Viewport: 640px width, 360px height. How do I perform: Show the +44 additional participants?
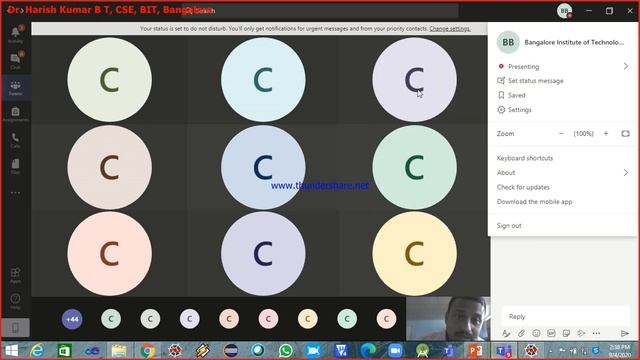click(x=72, y=319)
